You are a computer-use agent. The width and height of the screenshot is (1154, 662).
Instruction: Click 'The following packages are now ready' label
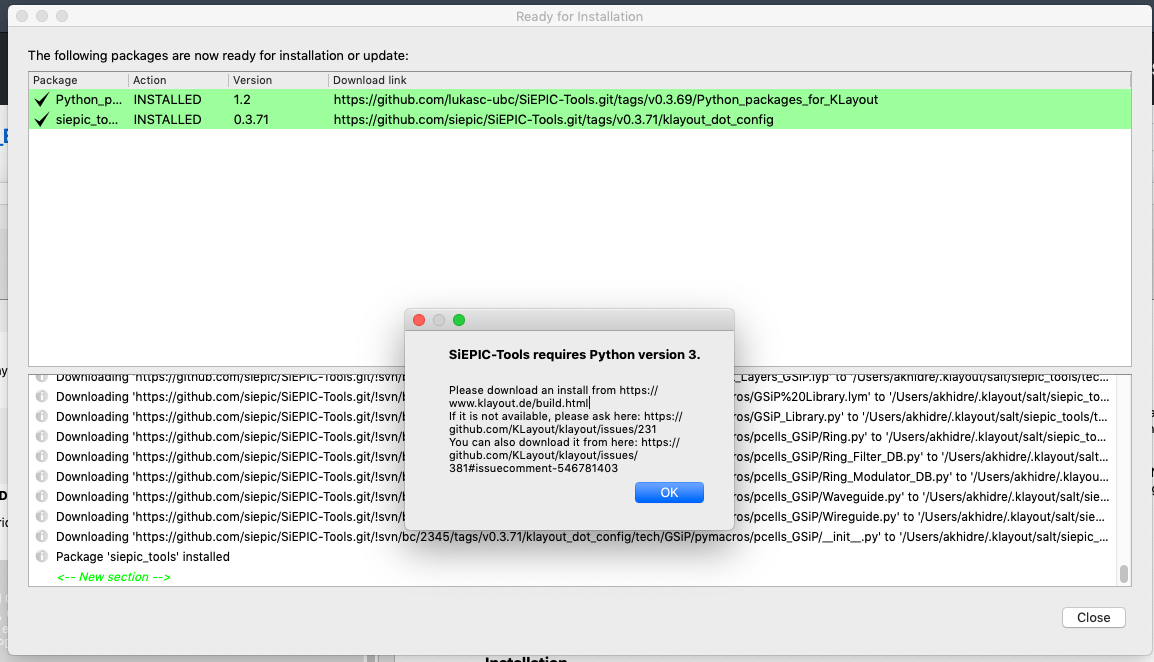tap(218, 55)
